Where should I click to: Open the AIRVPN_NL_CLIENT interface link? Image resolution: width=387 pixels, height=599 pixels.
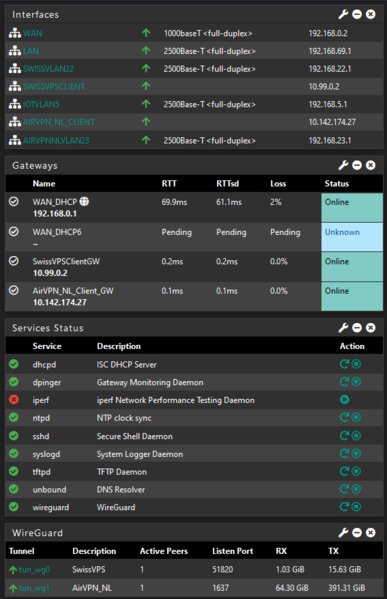point(58,122)
